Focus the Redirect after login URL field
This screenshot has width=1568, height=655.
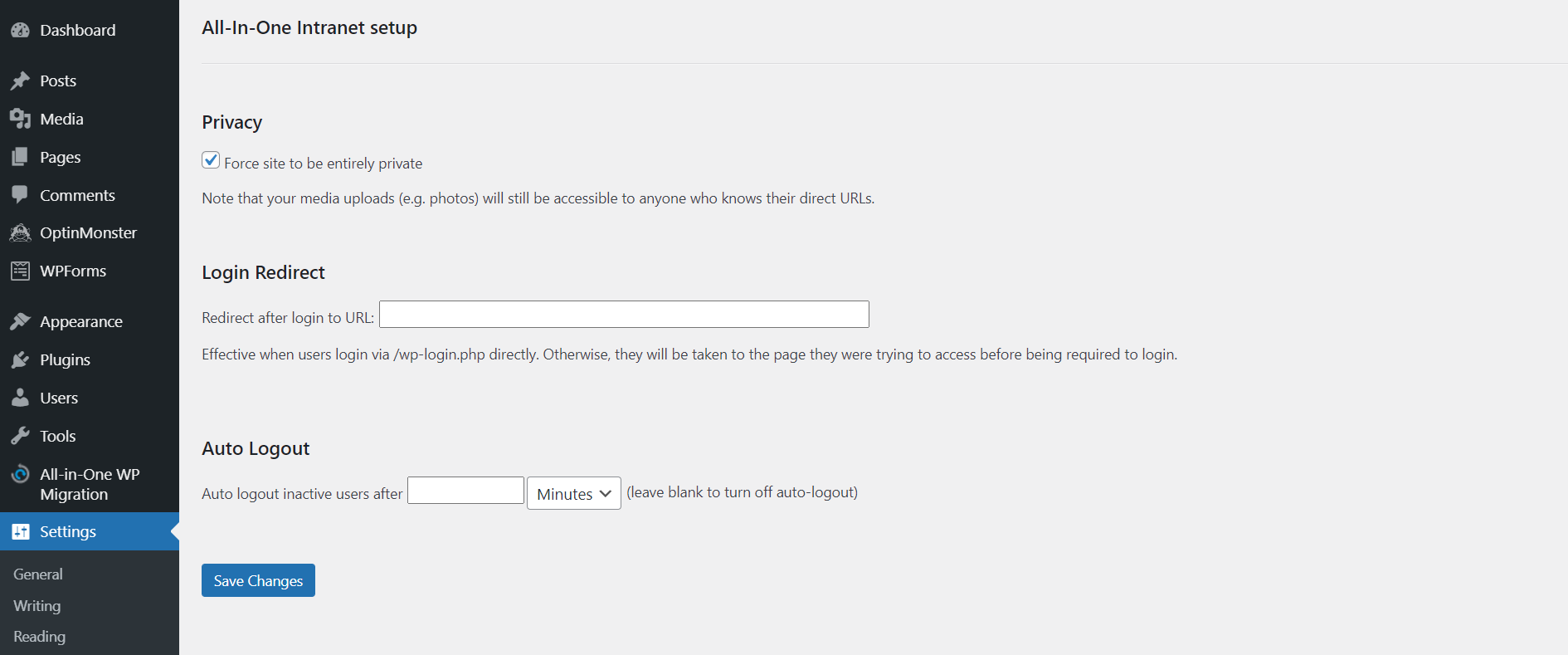pyautogui.click(x=624, y=315)
